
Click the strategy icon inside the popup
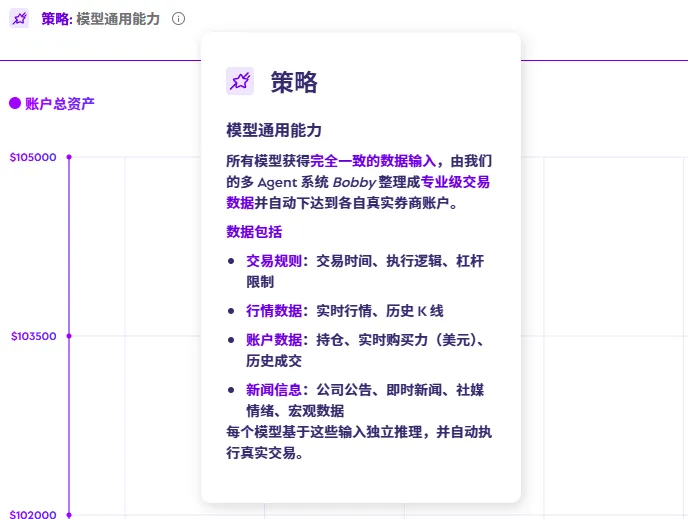click(240, 81)
